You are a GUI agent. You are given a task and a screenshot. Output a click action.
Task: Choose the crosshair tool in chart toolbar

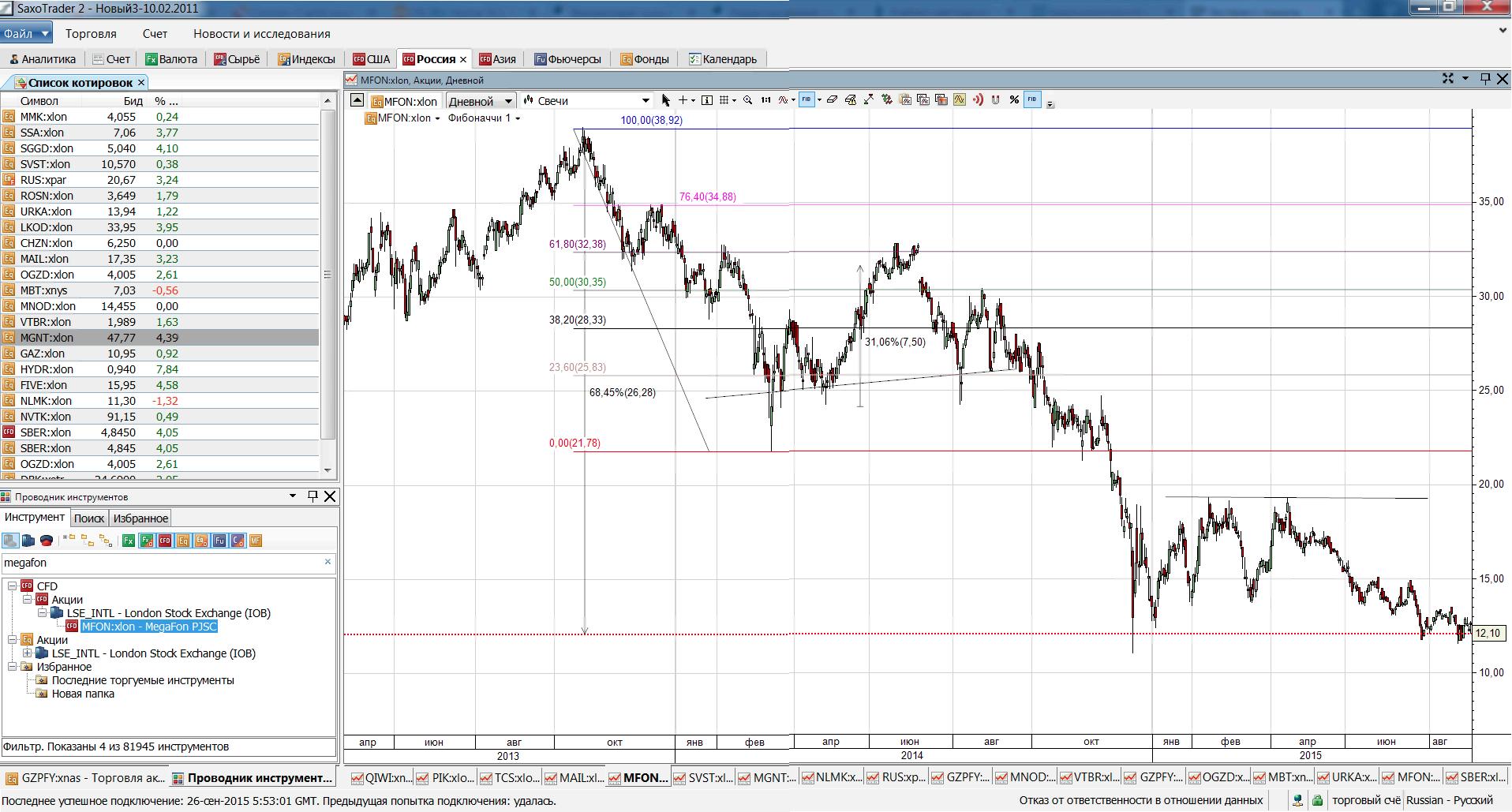pos(683,100)
